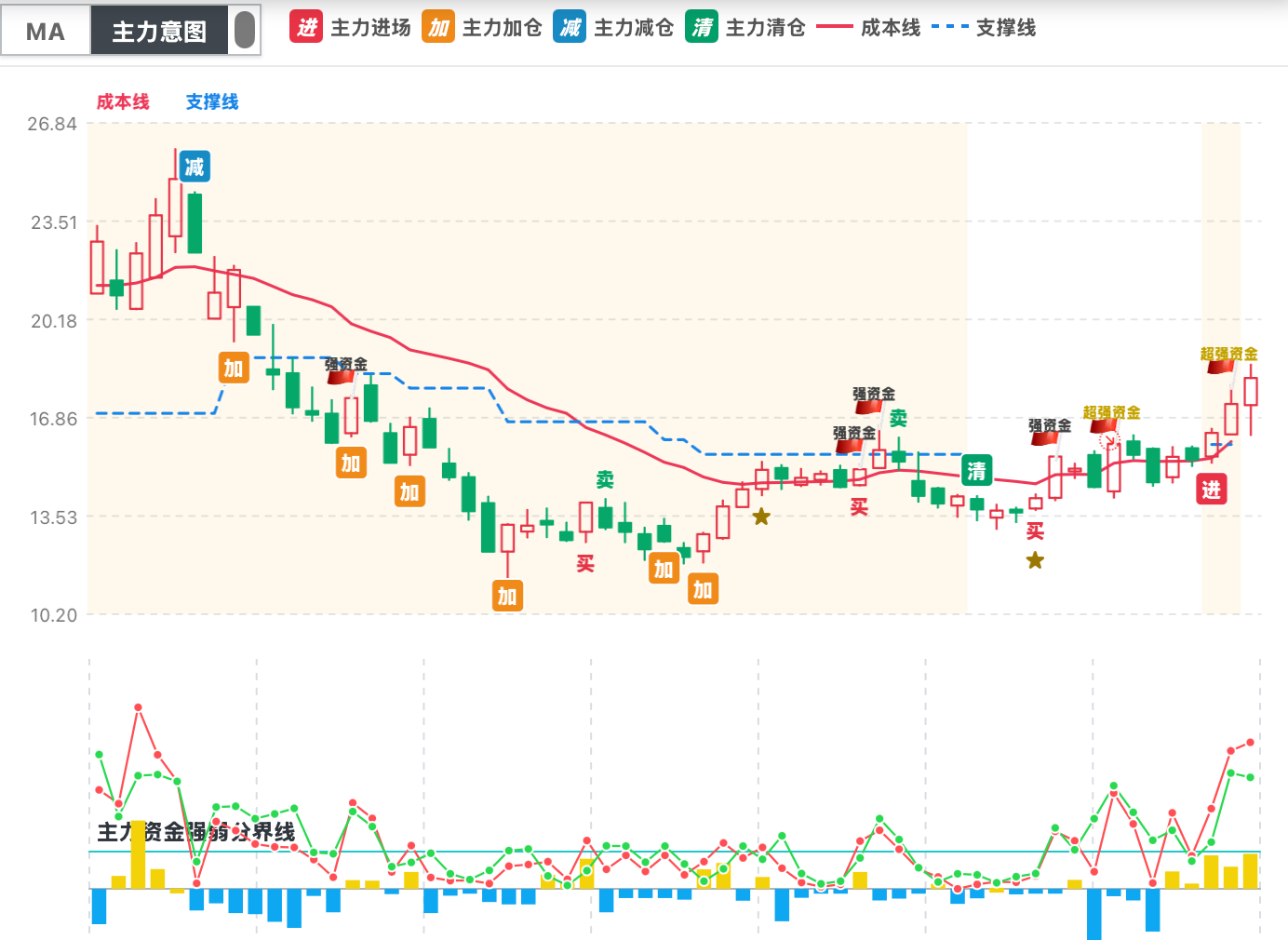Screen dimensions: 1288x940
Task: Click the red dashed-circle clock icon
Action: coord(1109,441)
